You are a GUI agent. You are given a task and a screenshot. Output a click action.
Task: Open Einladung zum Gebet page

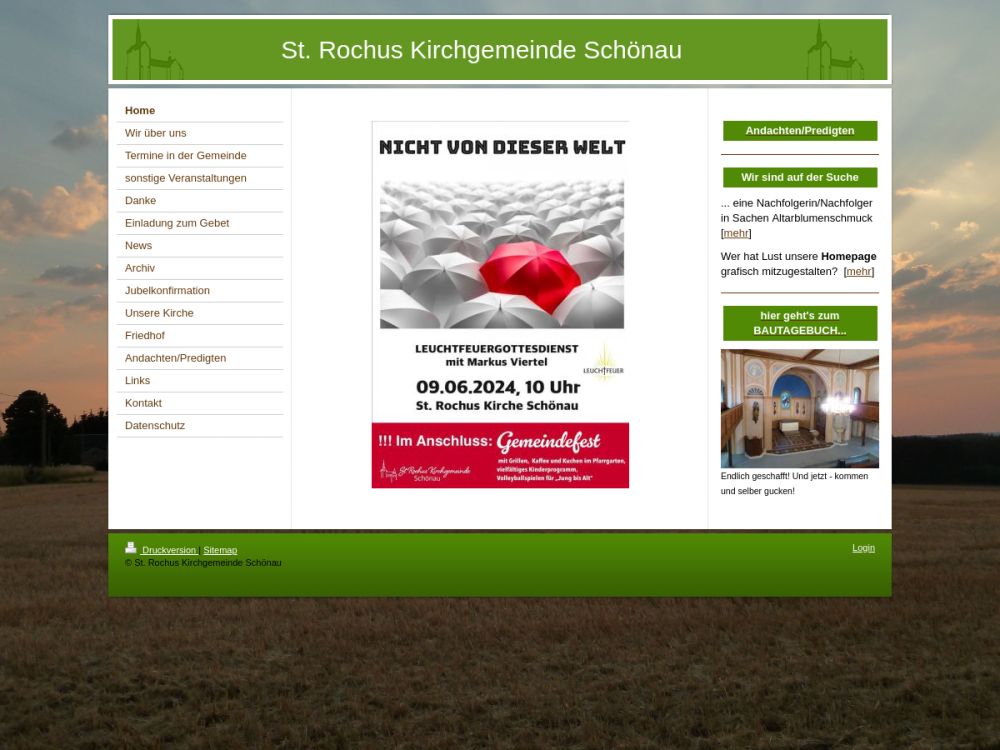click(x=177, y=223)
